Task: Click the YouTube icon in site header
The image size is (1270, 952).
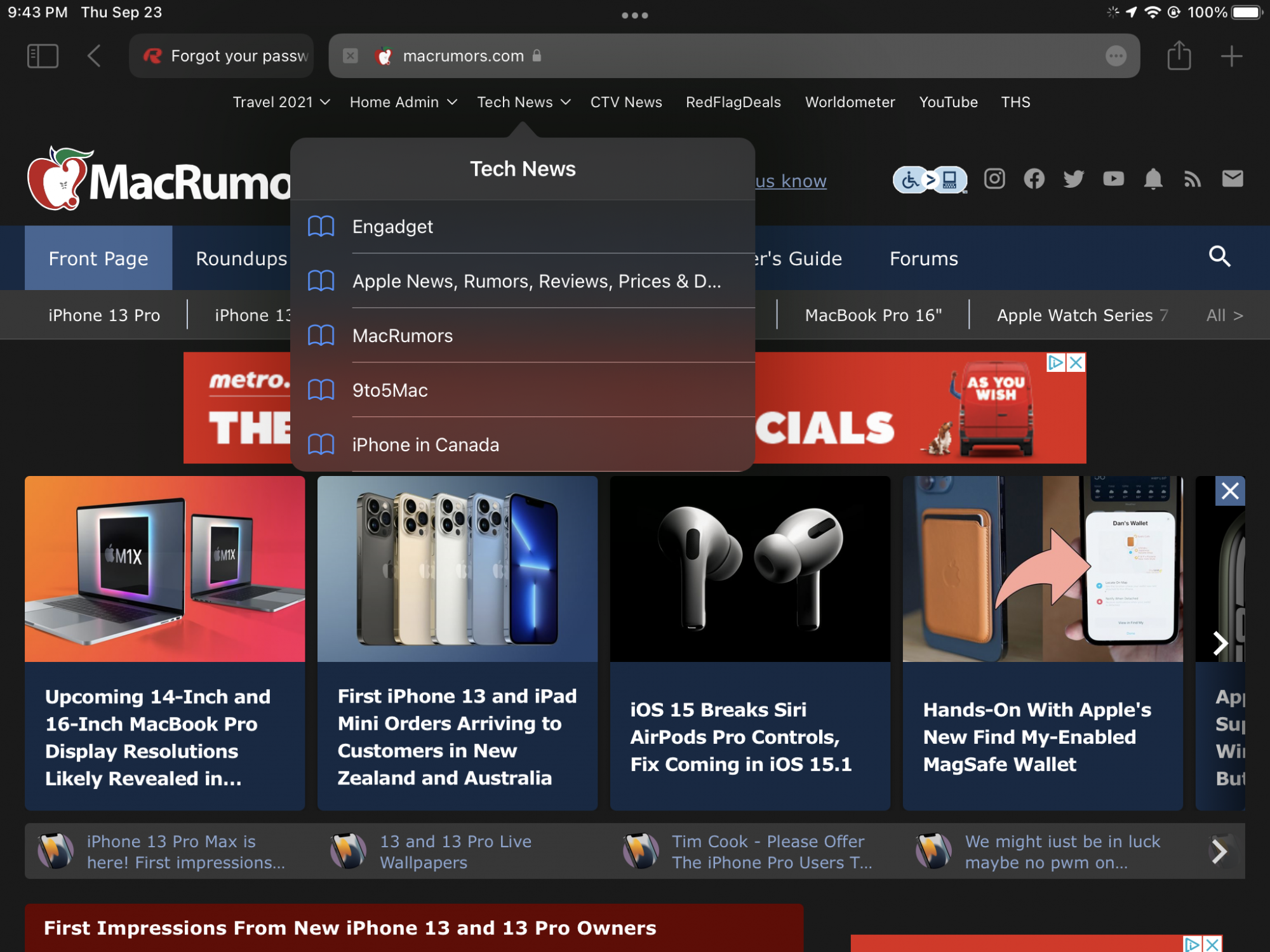Action: point(1113,179)
